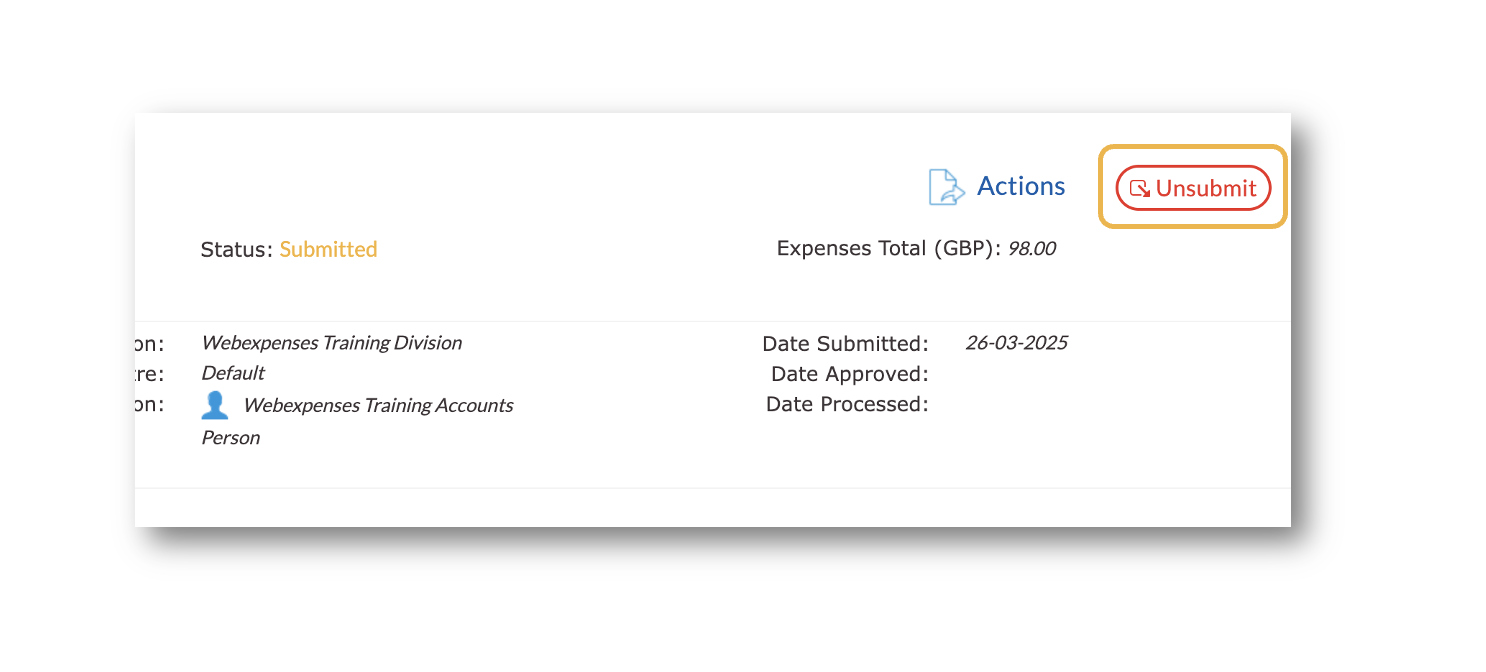Image resolution: width=1486 pixels, height=672 pixels.
Task: Click the Date Processed label
Action: 847,404
